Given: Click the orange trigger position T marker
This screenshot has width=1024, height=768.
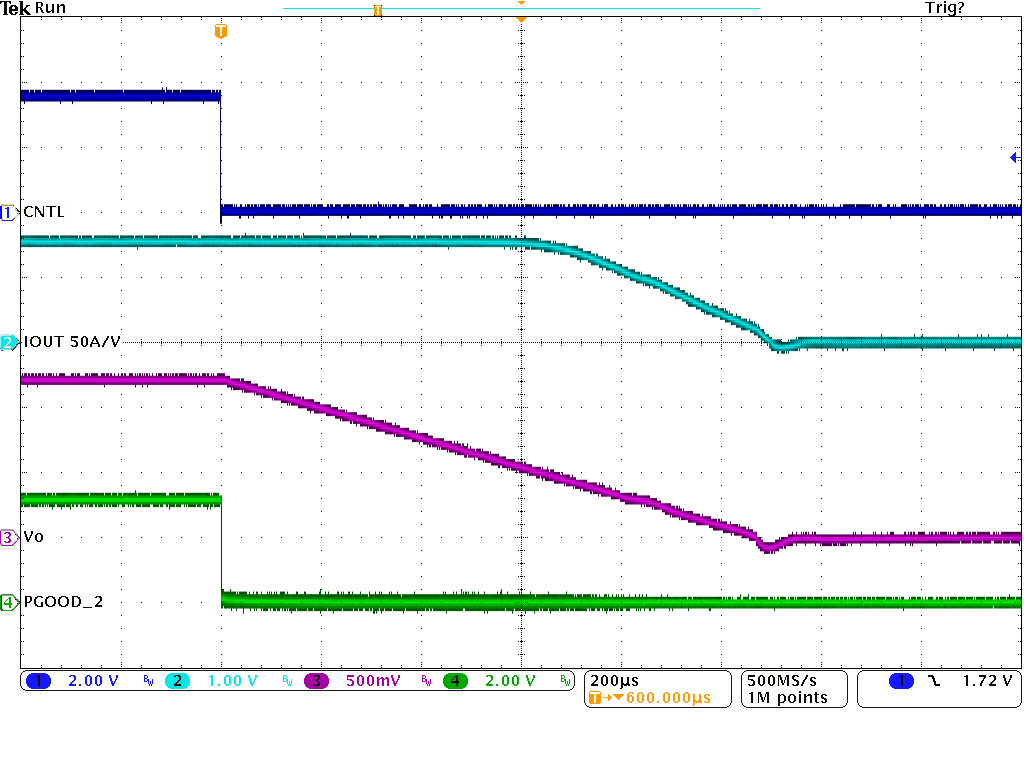Looking at the screenshot, I should (221, 32).
